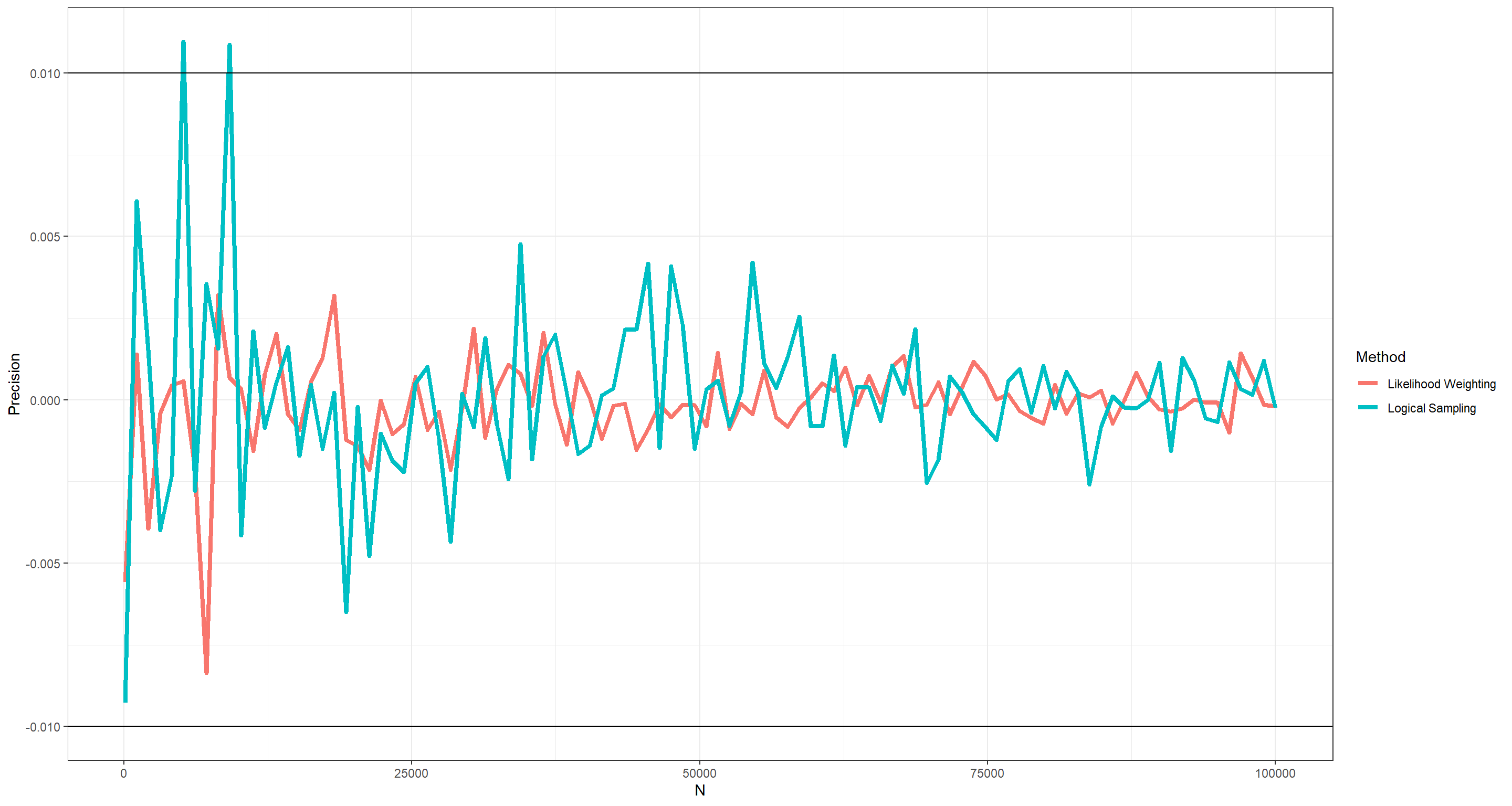This screenshot has width=1512, height=806.
Task: Click the Logical Sampling legend label
Action: (x=1431, y=408)
